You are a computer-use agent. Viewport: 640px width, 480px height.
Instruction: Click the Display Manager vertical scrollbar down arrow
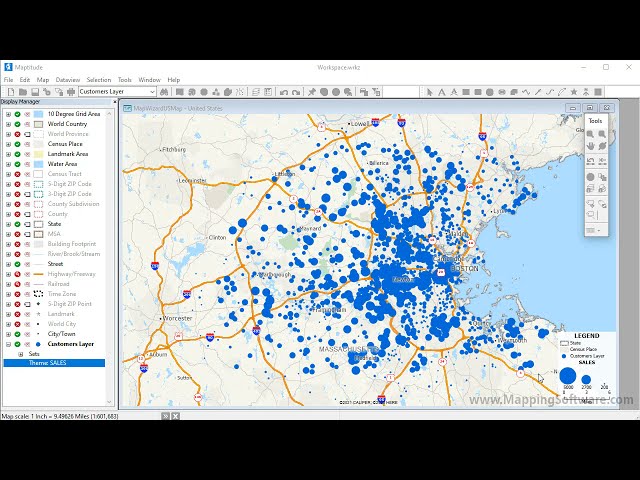coord(109,402)
